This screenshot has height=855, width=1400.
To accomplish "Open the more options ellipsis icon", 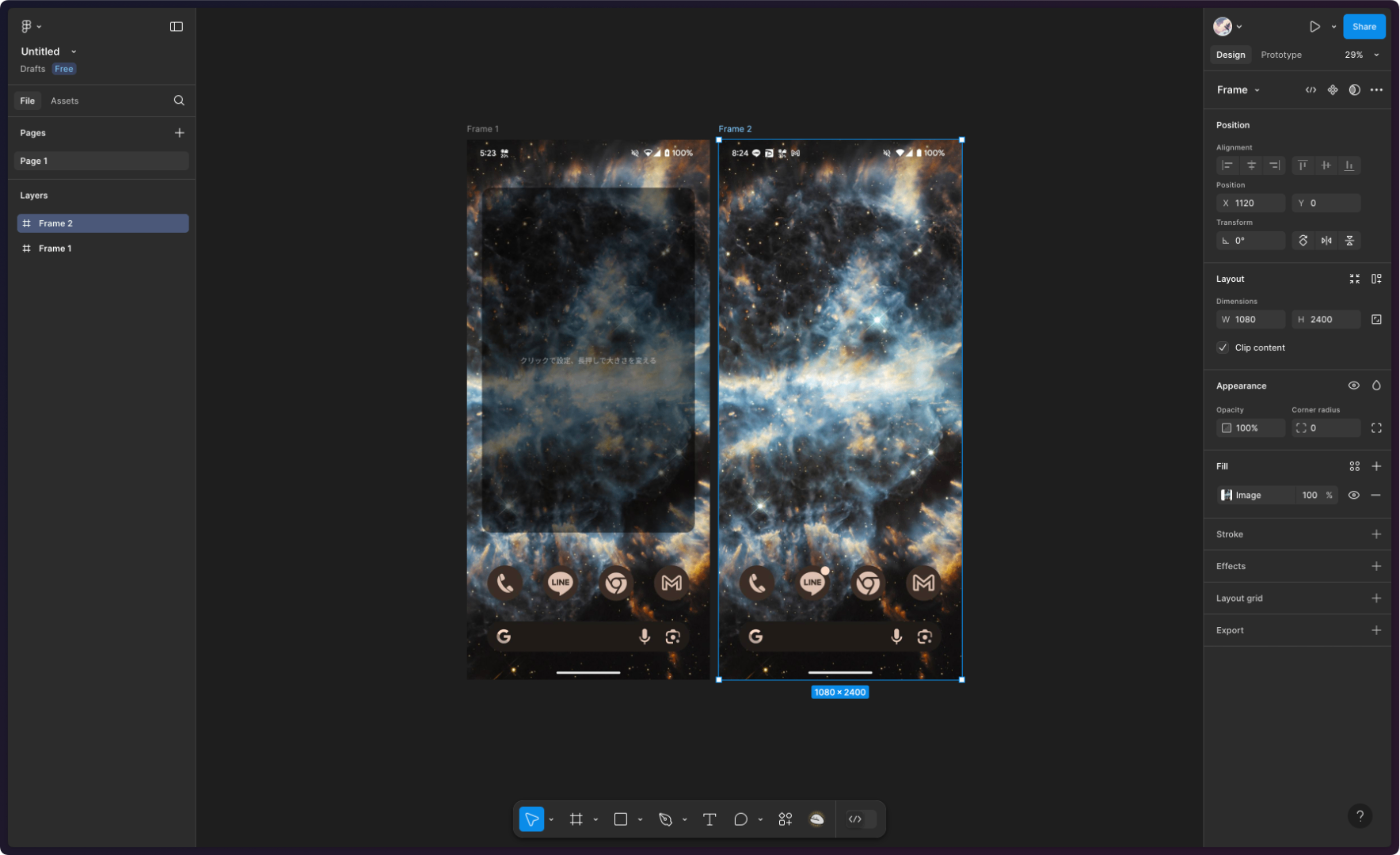I will point(1376,90).
